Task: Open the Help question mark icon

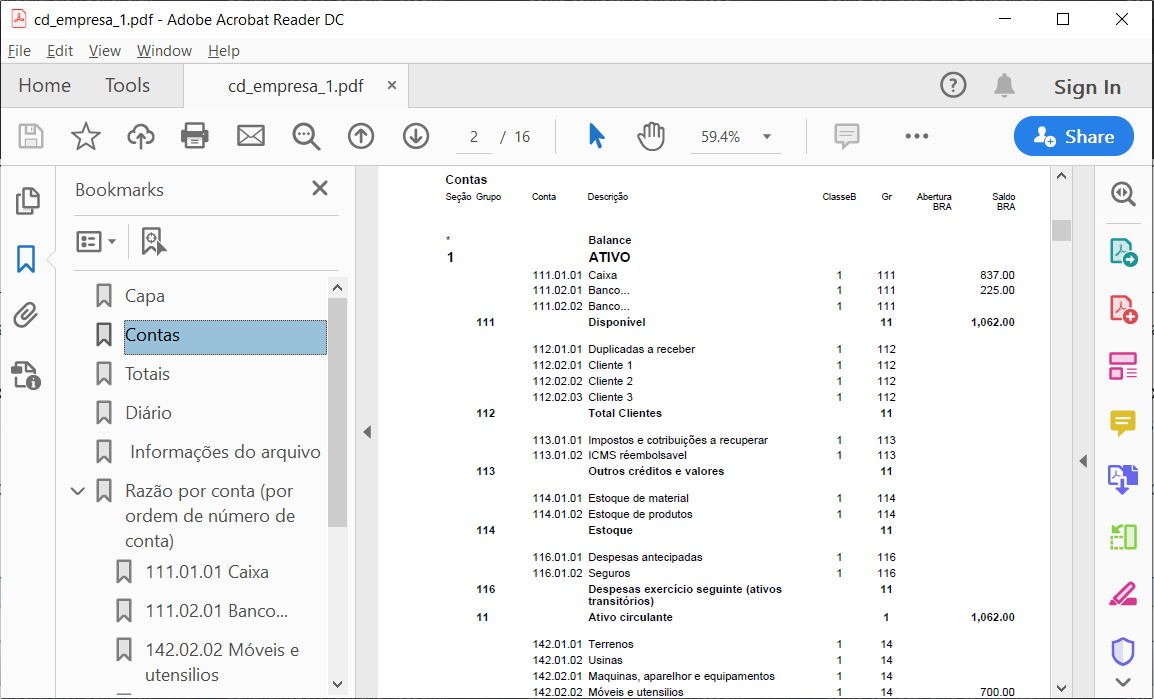Action: click(953, 85)
